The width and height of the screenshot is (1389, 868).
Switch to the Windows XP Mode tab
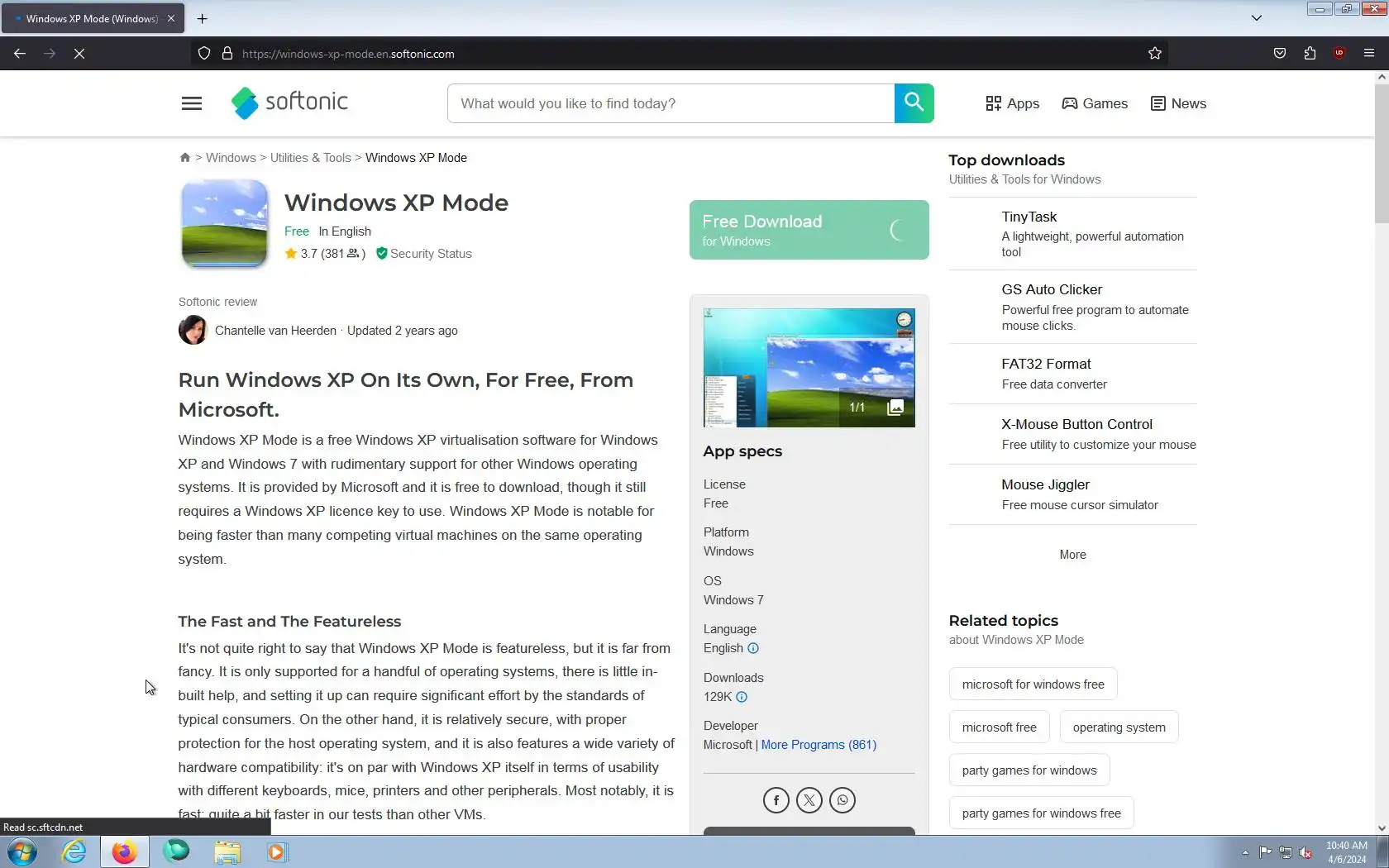click(x=93, y=18)
